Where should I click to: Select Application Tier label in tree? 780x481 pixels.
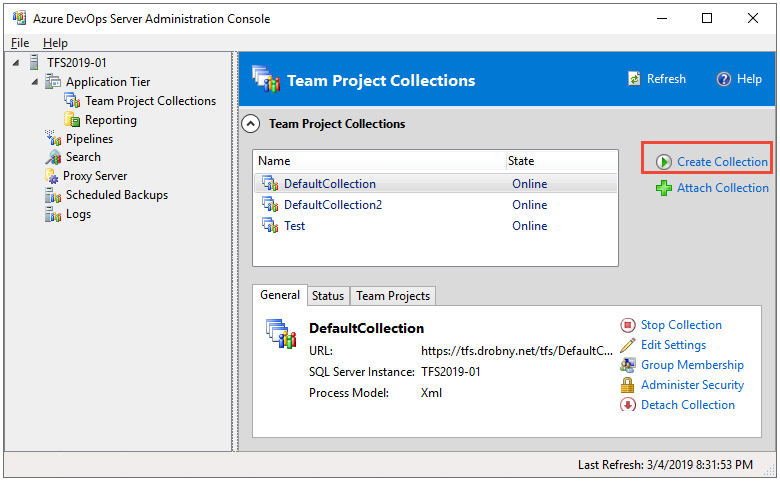108,82
